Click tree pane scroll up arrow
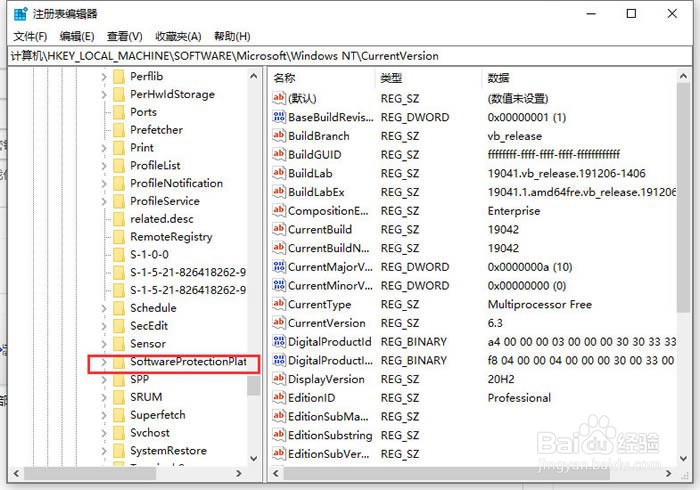The image size is (700, 490). tap(254, 76)
